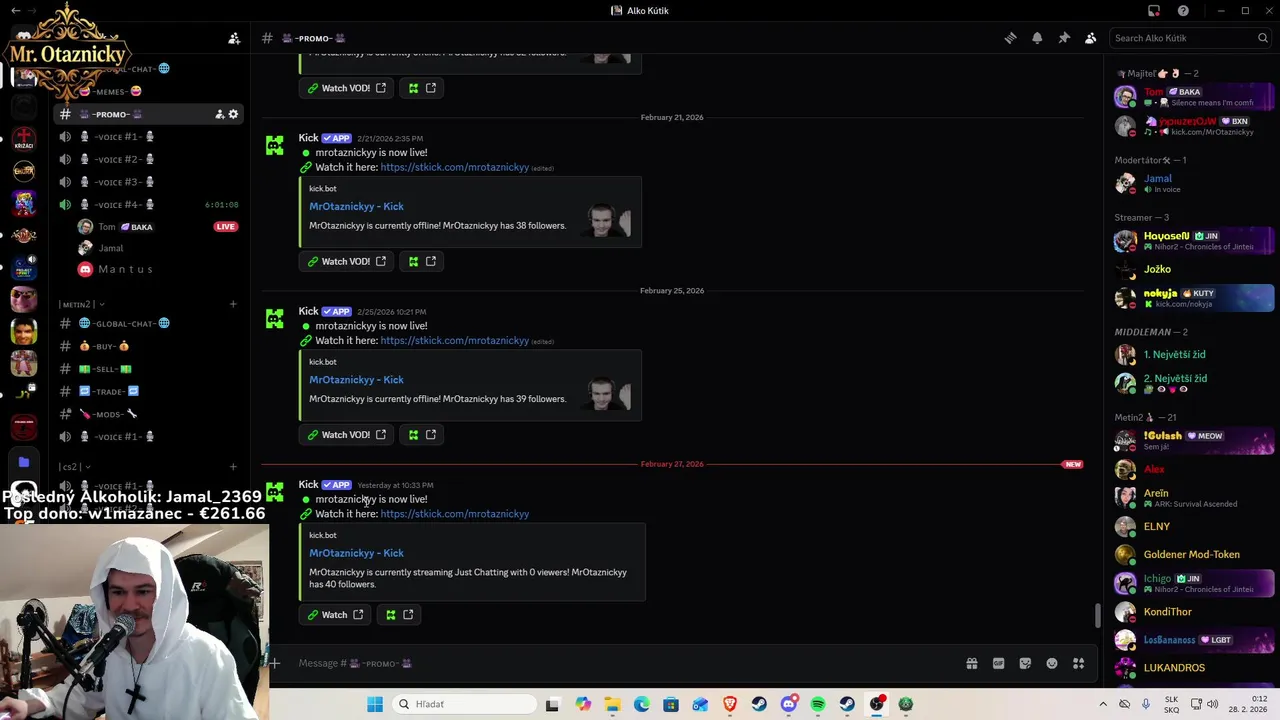Select user Jamal in voice channel
1280x720 pixels.
click(x=111, y=248)
